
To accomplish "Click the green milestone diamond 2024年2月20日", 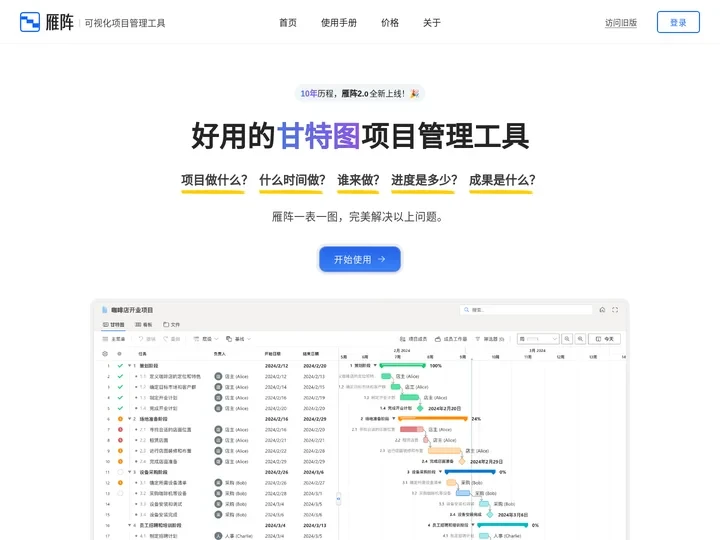I will [x=420, y=408].
